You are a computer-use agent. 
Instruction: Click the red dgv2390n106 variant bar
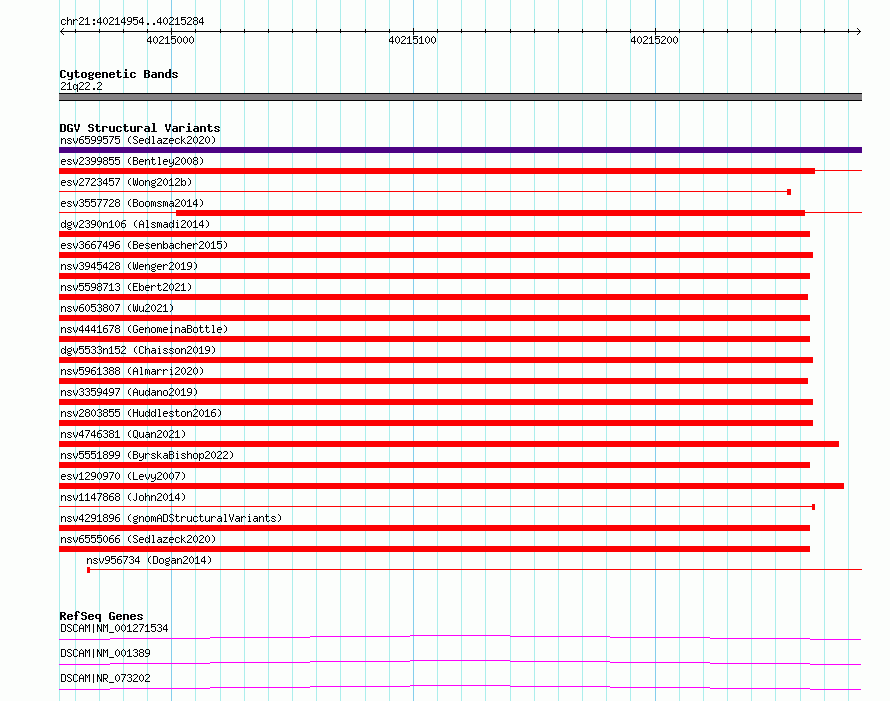[434, 234]
